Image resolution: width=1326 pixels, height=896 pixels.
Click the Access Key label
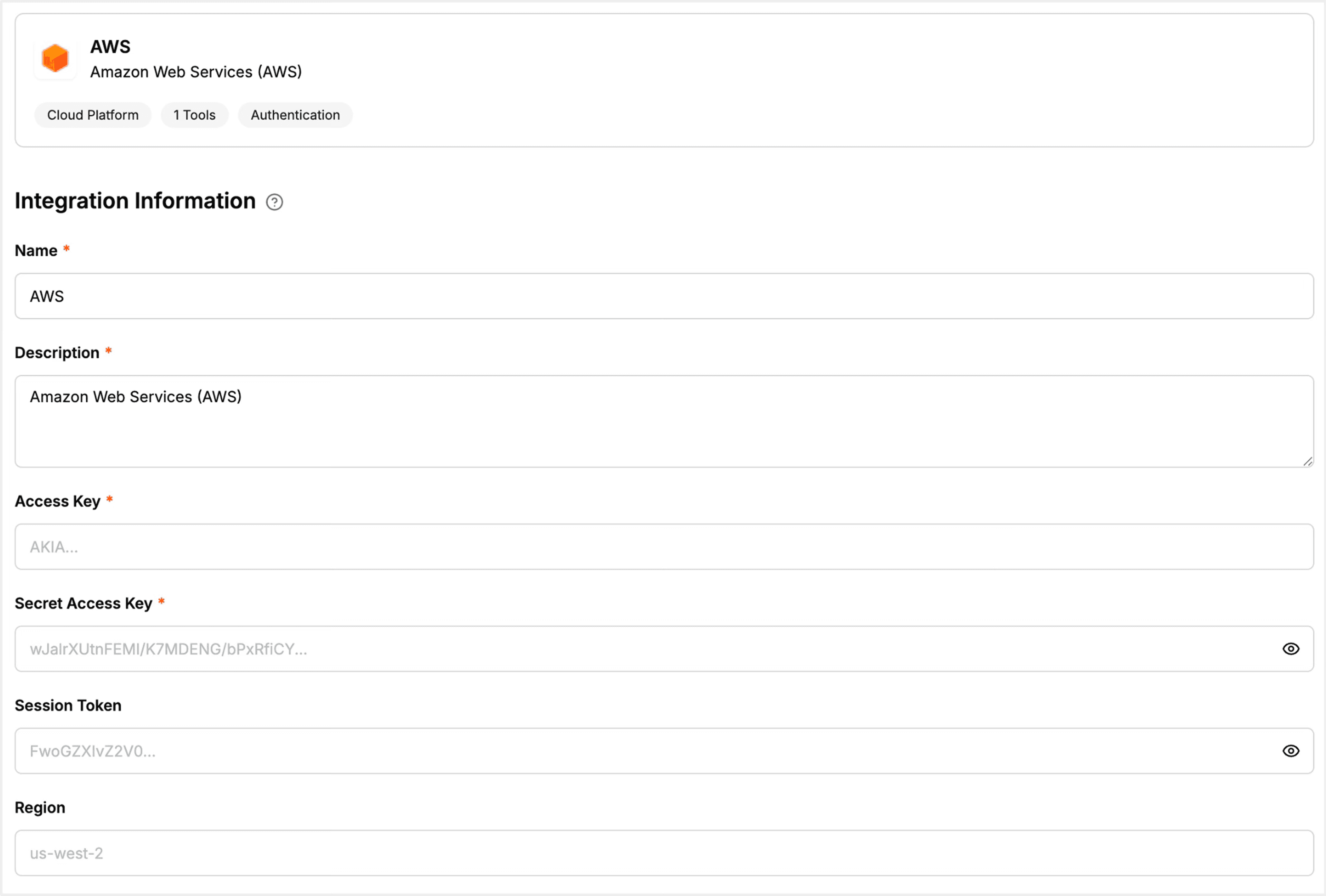57,501
